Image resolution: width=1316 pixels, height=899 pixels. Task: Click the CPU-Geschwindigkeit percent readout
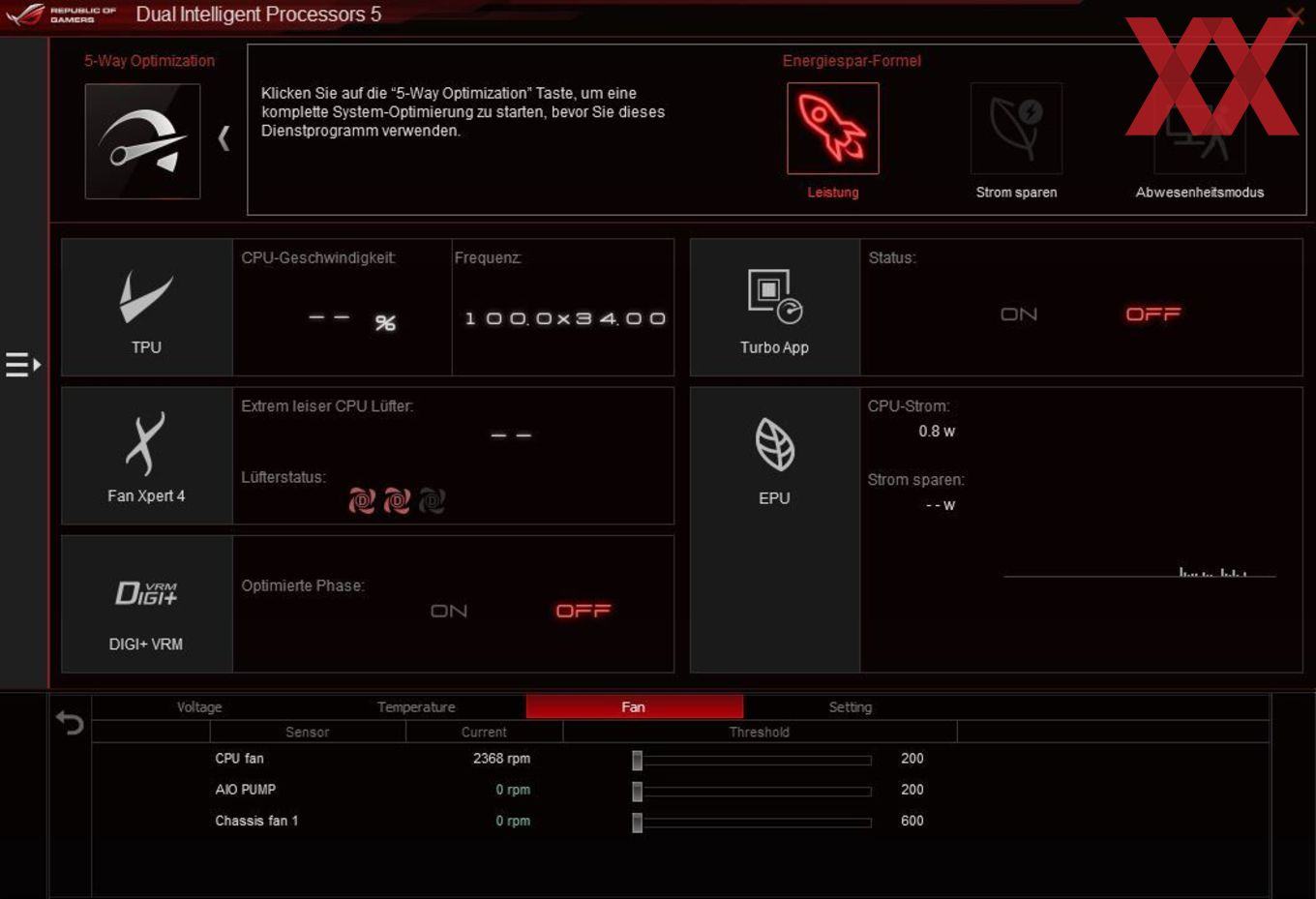click(352, 320)
